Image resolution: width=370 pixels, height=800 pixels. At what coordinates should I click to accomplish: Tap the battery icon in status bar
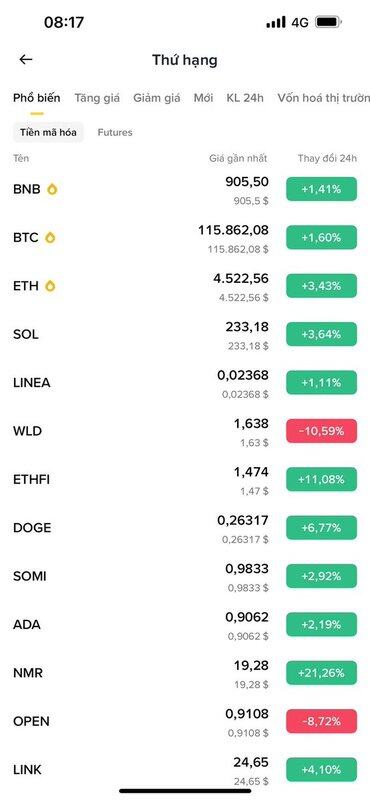pyautogui.click(x=329, y=22)
